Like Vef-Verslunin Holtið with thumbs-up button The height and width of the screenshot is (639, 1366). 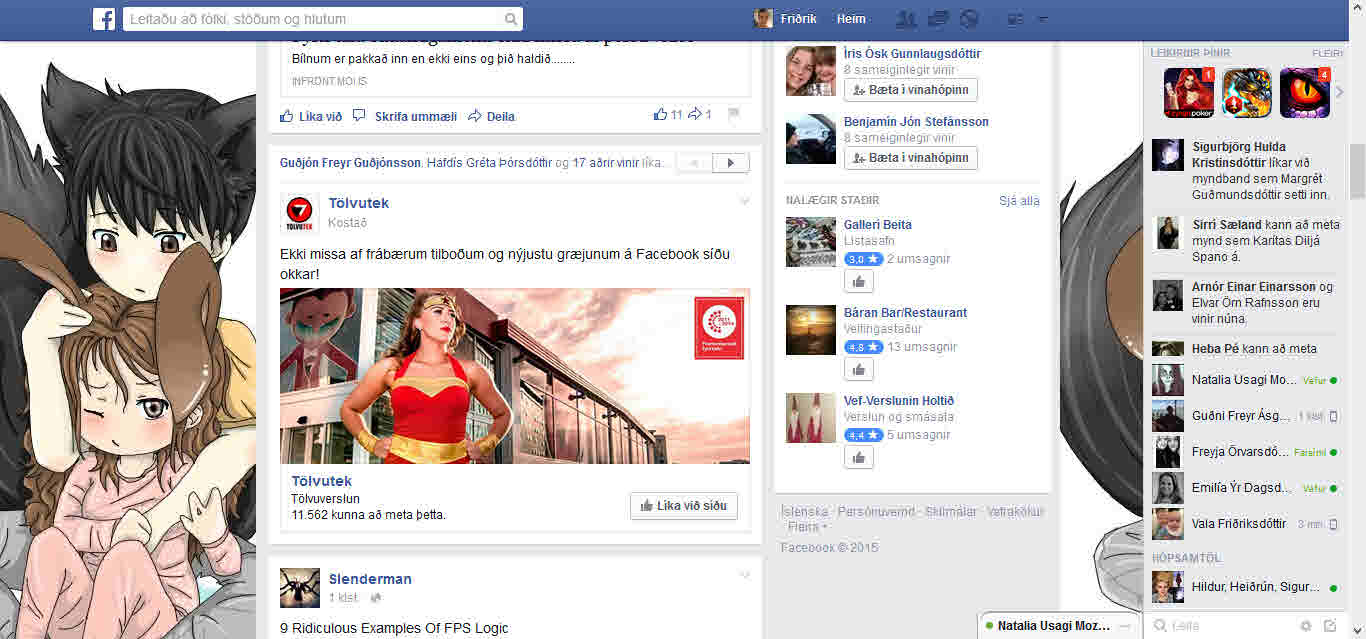click(x=859, y=458)
